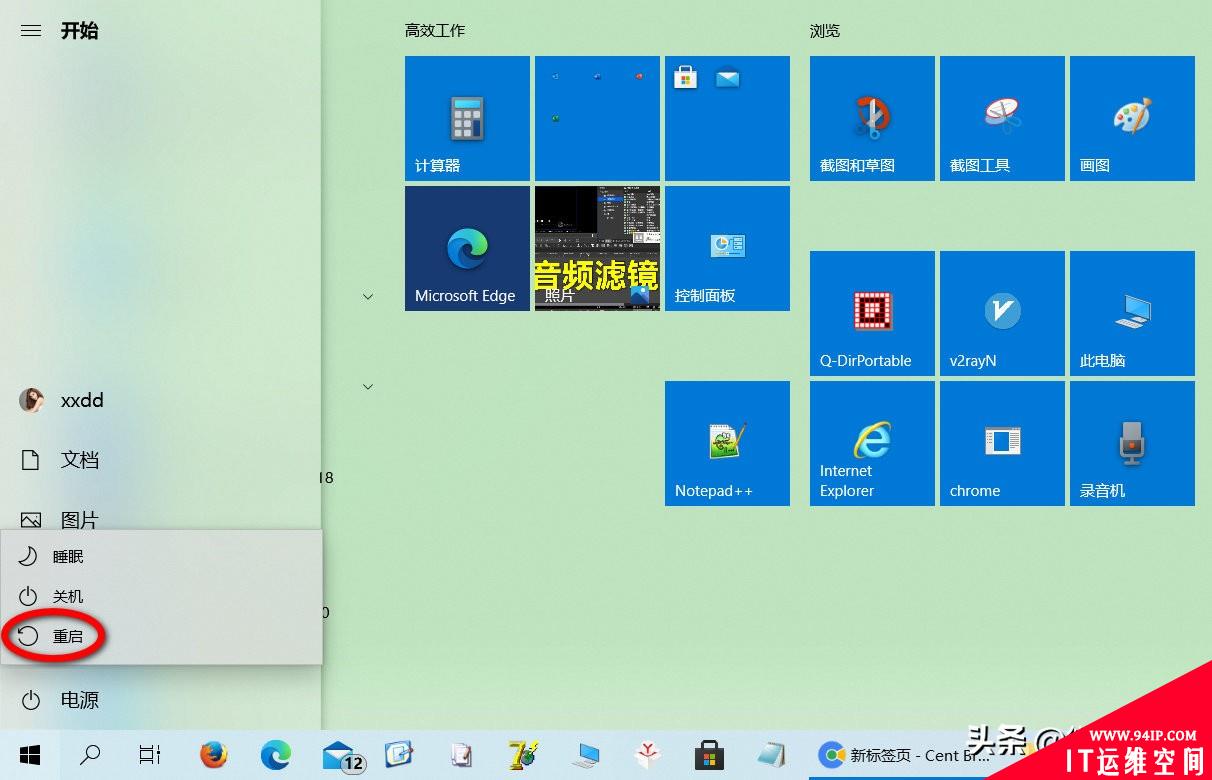Image resolution: width=1212 pixels, height=780 pixels.
Task: Open Microsoft Store icon inside the tile folder
Action: pos(686,77)
